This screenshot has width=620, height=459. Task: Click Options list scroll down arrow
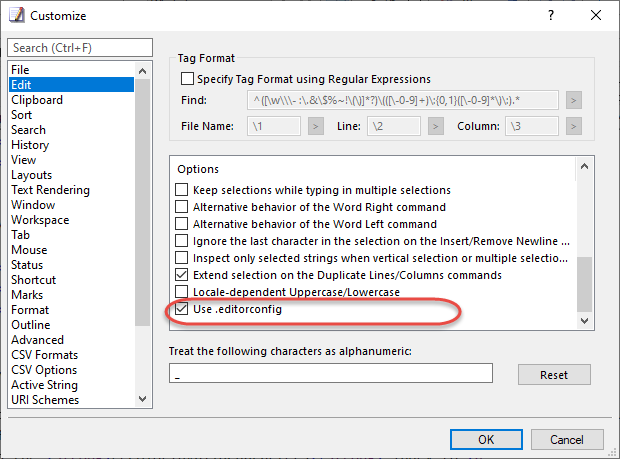584,321
